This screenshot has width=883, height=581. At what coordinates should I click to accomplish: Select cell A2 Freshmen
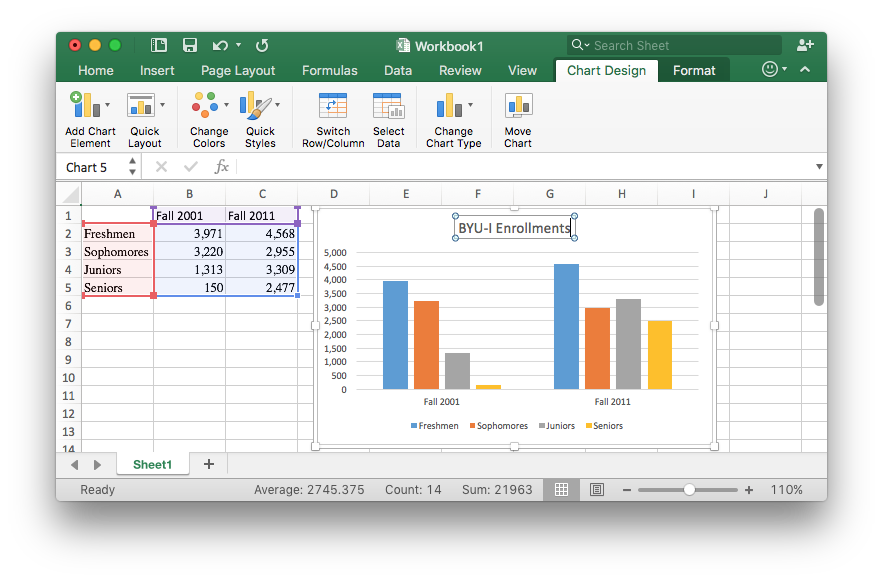[x=117, y=234]
